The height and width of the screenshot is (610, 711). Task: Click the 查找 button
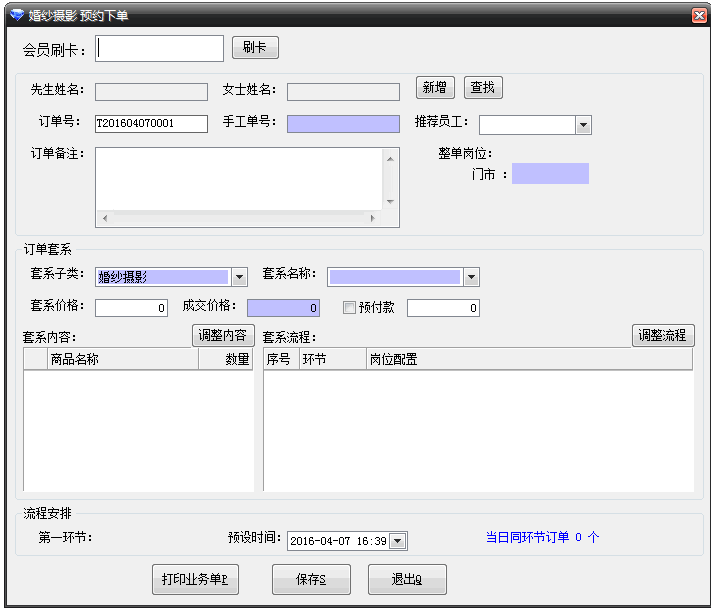point(483,88)
